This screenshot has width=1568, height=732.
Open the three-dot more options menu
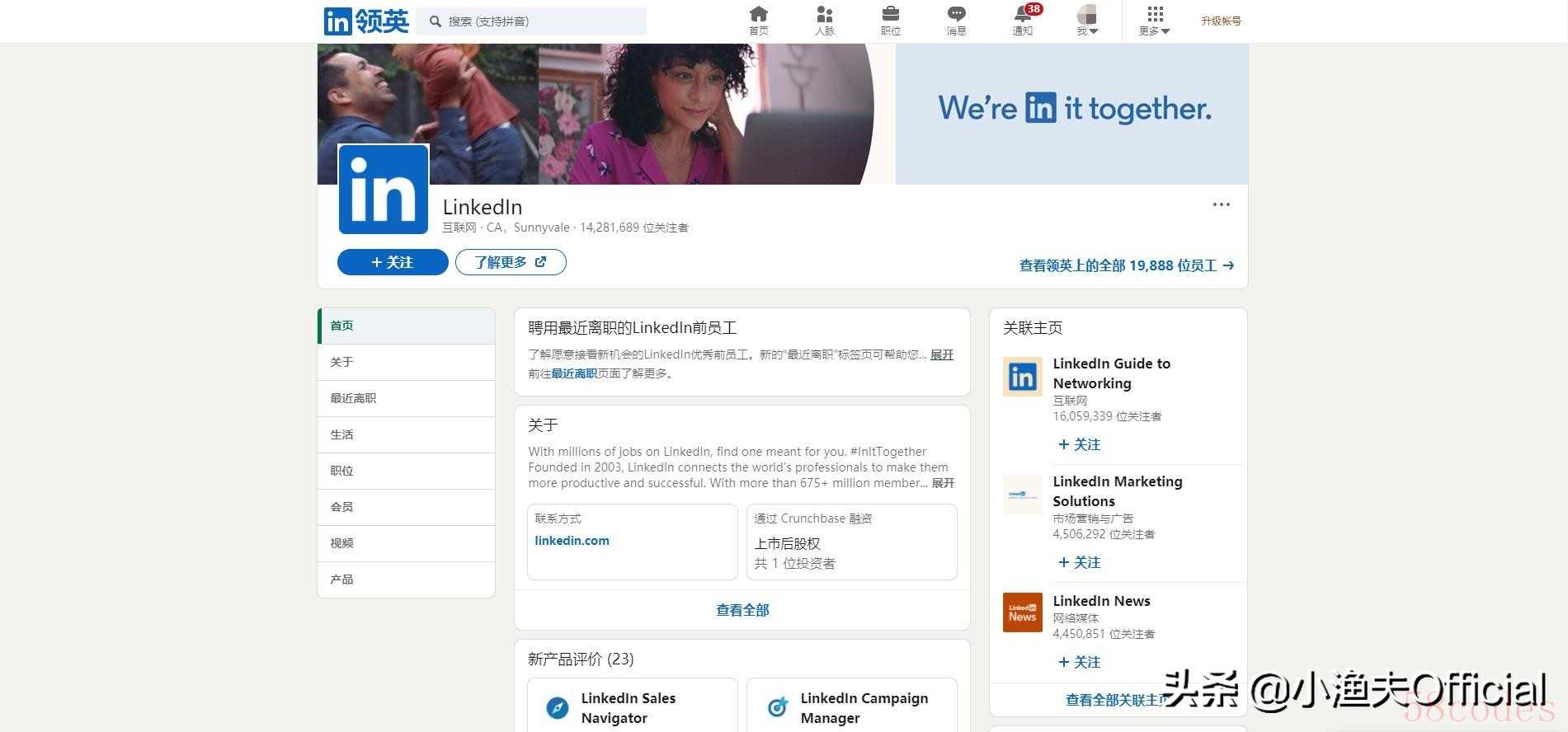click(x=1221, y=204)
